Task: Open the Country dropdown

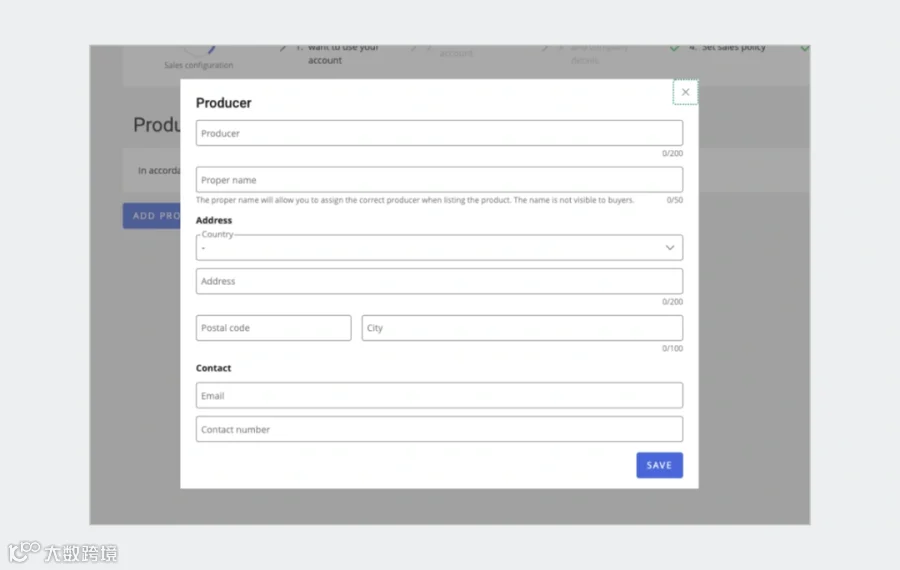Action: point(439,247)
